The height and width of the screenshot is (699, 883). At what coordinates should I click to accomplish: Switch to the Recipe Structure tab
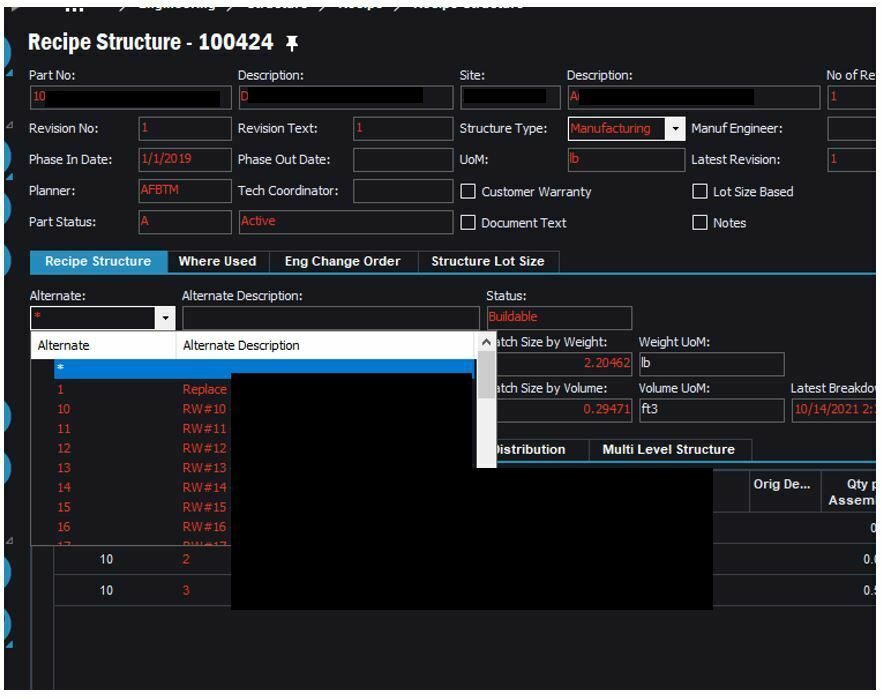coord(99,261)
